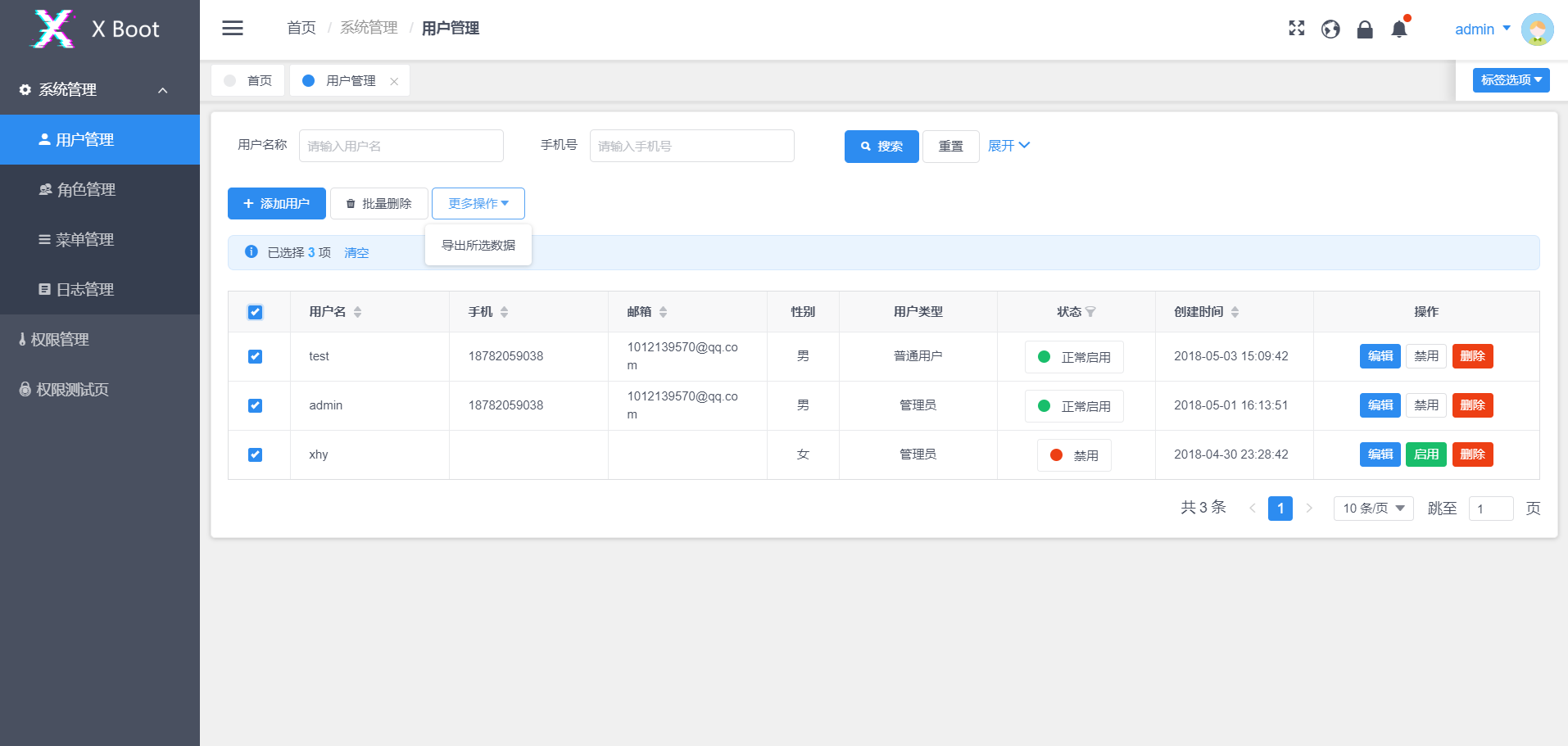Open notifications bell icon
Screen dimensions: 1568x746
tap(1399, 29)
